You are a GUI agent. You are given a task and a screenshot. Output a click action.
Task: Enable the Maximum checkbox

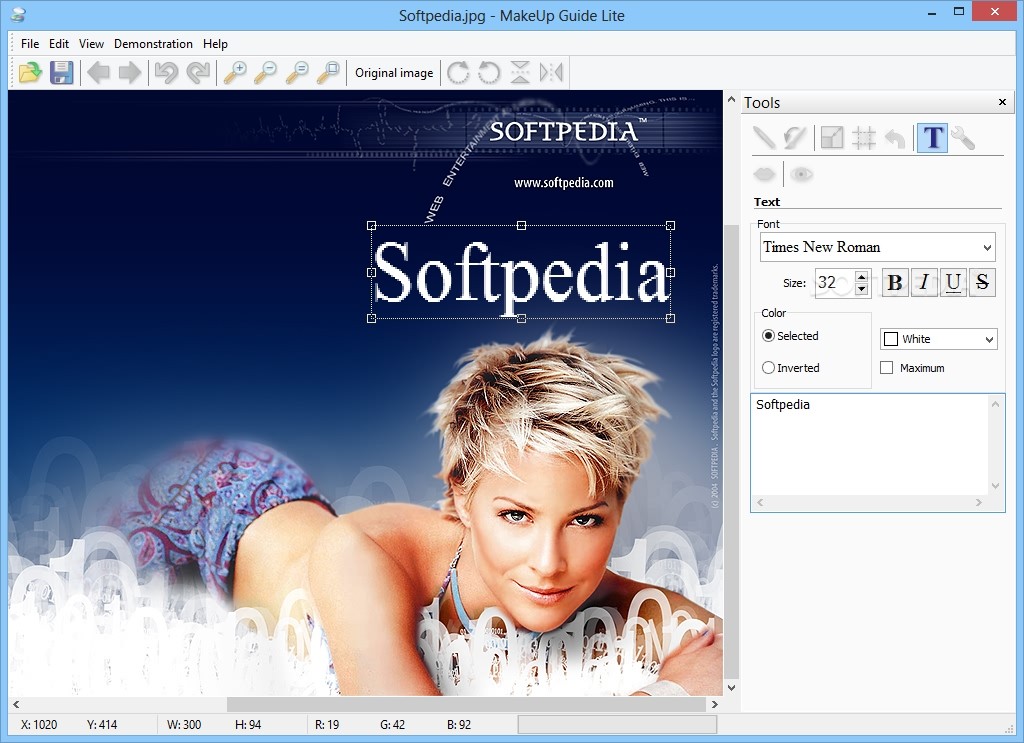pyautogui.click(x=887, y=368)
